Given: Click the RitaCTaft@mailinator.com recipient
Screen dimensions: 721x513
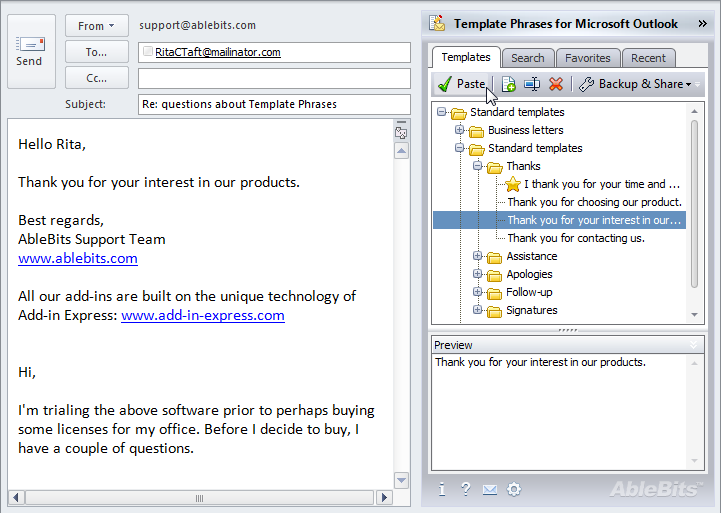Looking at the screenshot, I should pos(218,52).
